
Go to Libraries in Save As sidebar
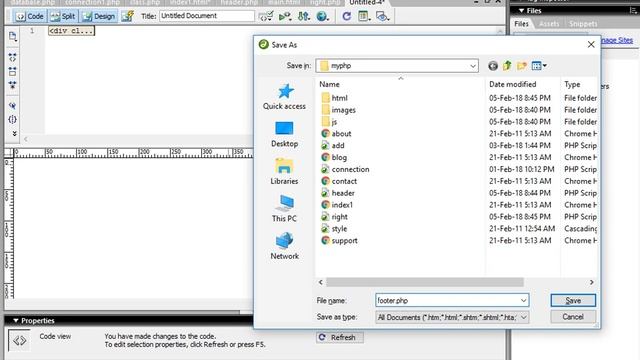pyautogui.click(x=284, y=171)
